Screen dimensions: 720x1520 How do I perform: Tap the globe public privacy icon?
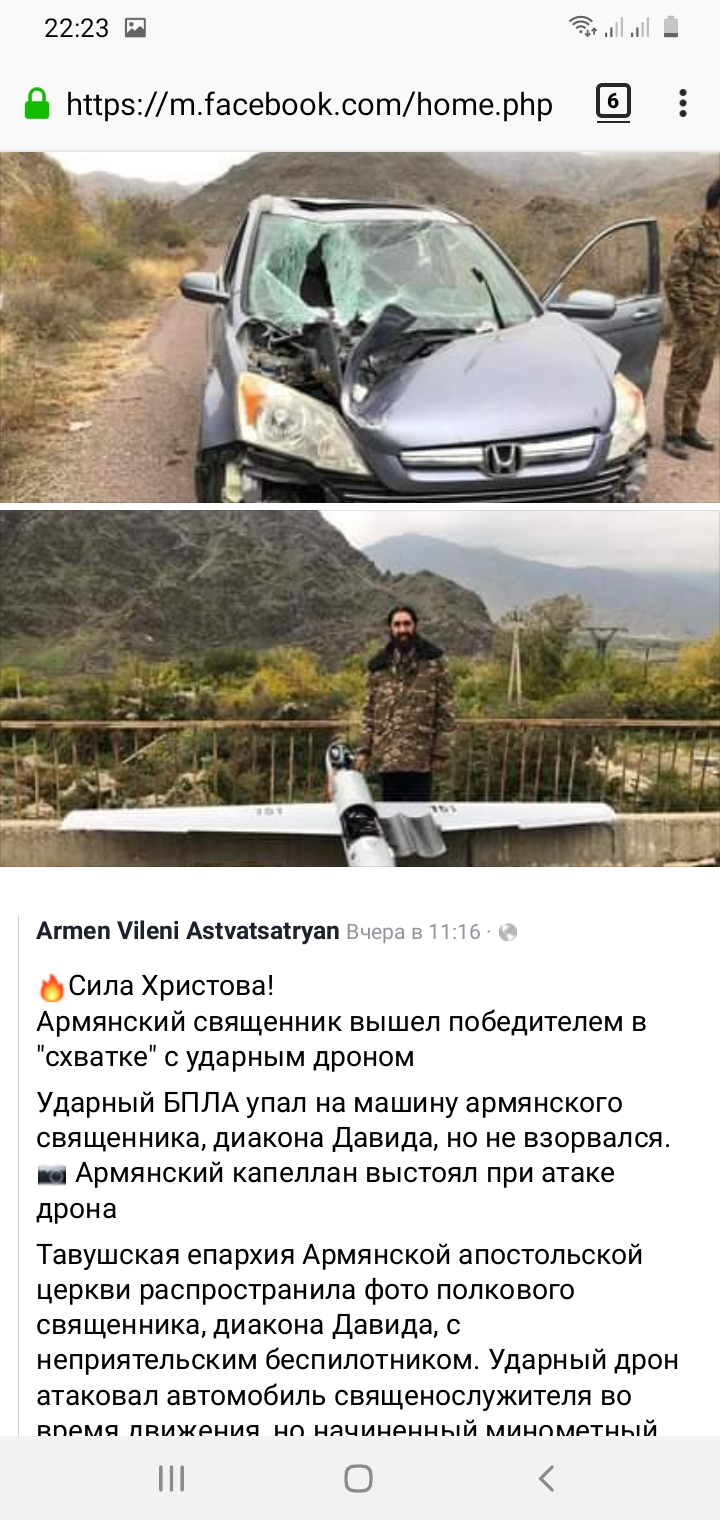point(508,932)
